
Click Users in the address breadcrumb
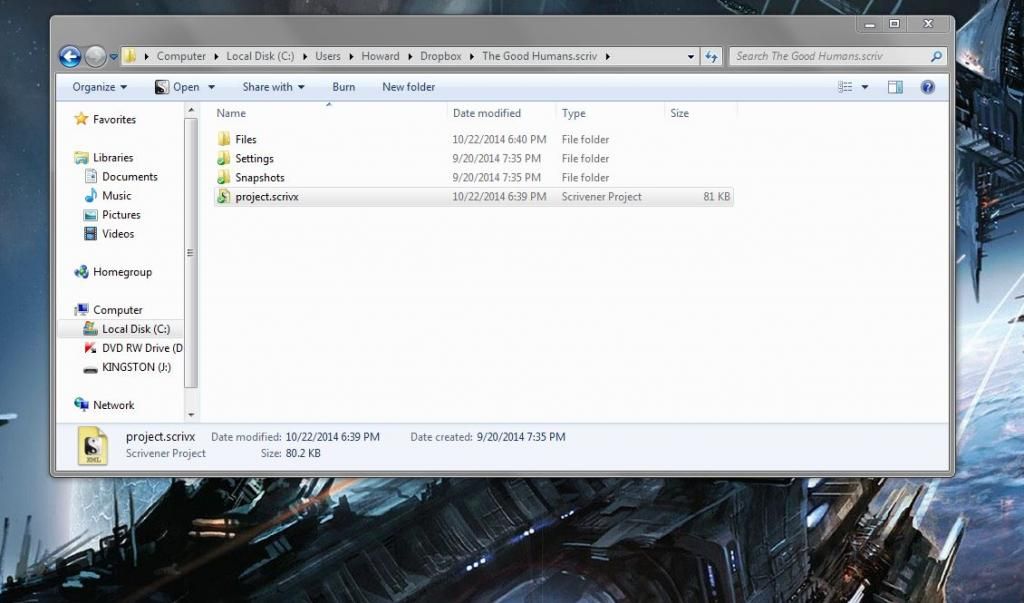(x=328, y=56)
